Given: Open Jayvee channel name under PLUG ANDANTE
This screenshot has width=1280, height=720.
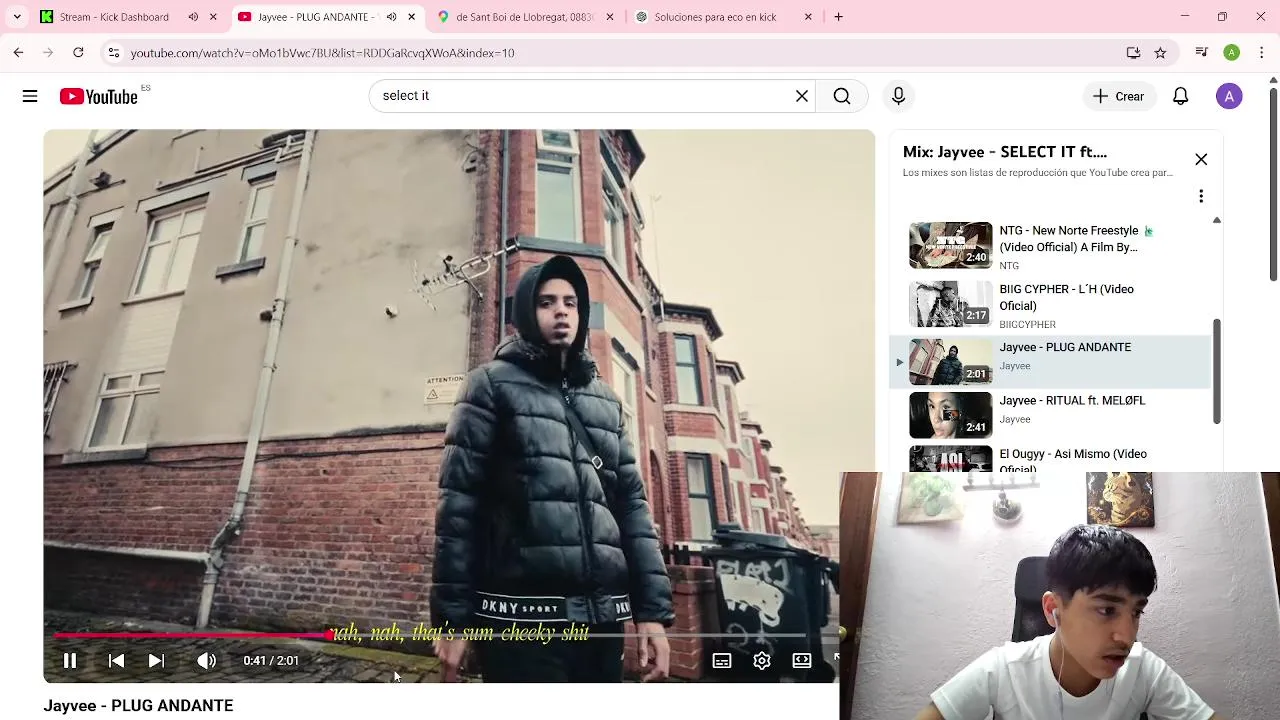Looking at the screenshot, I should click(x=1015, y=366).
